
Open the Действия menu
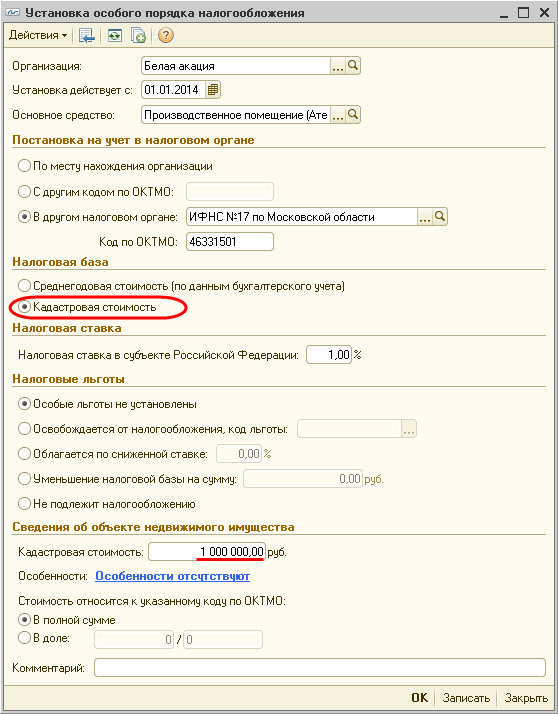pos(38,36)
